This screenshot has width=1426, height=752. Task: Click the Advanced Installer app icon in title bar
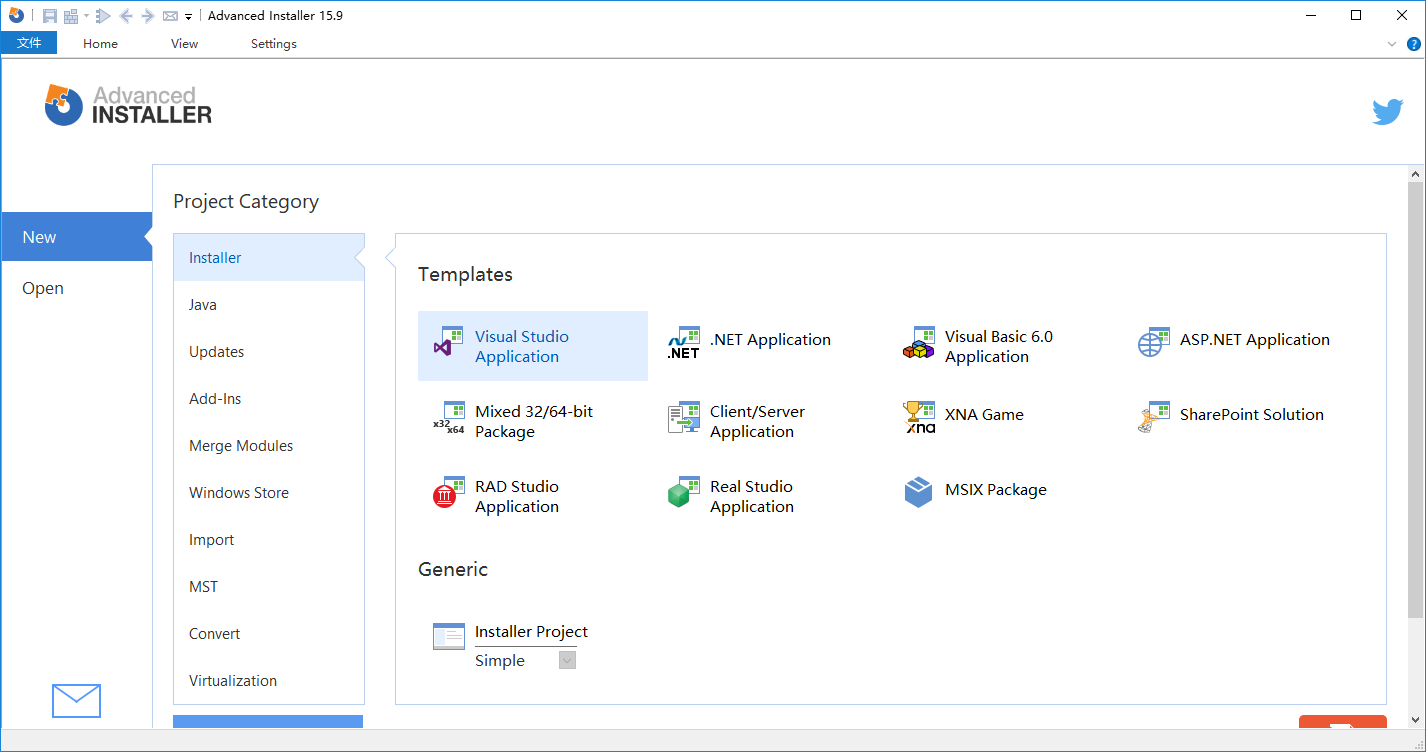point(16,15)
